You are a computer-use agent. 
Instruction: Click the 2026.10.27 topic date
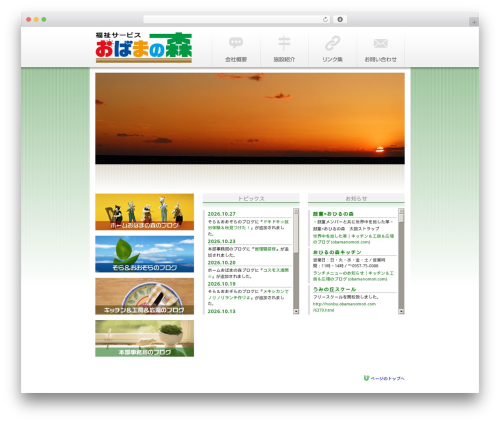coord(221,214)
